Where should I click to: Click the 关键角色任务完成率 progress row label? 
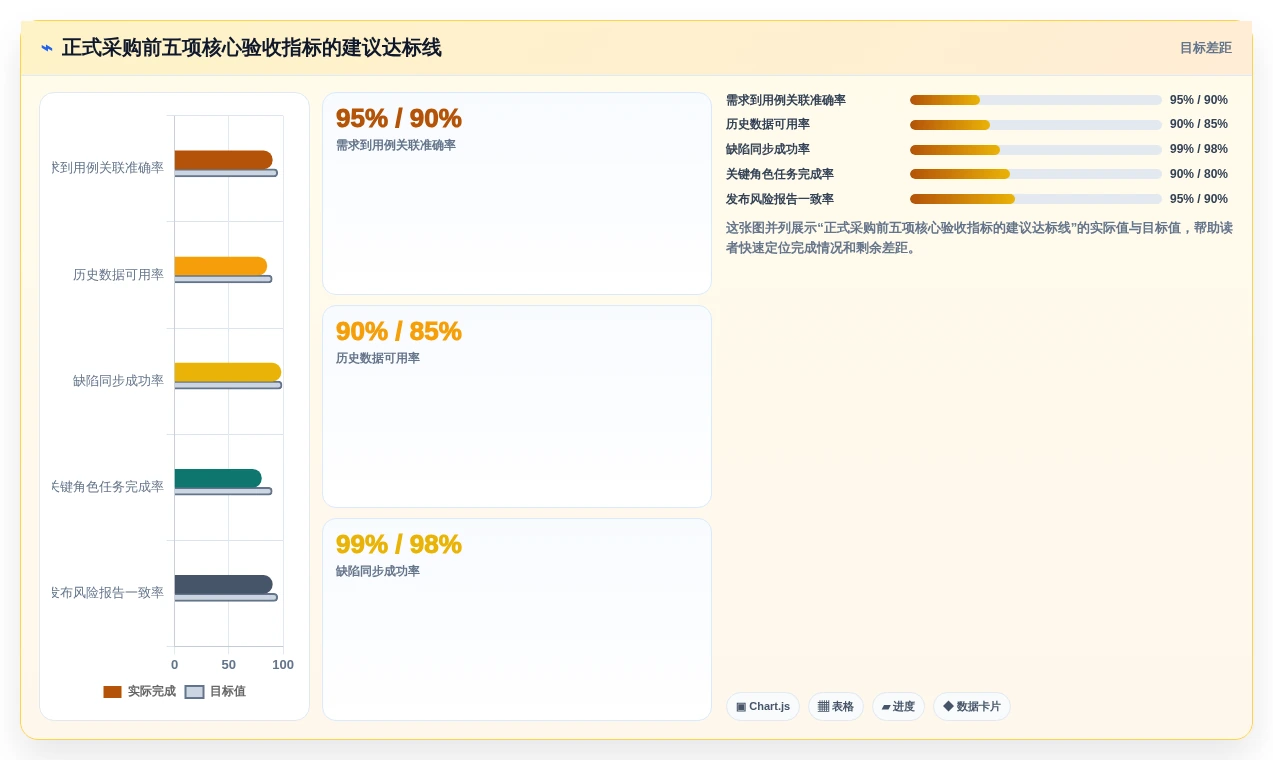click(780, 174)
